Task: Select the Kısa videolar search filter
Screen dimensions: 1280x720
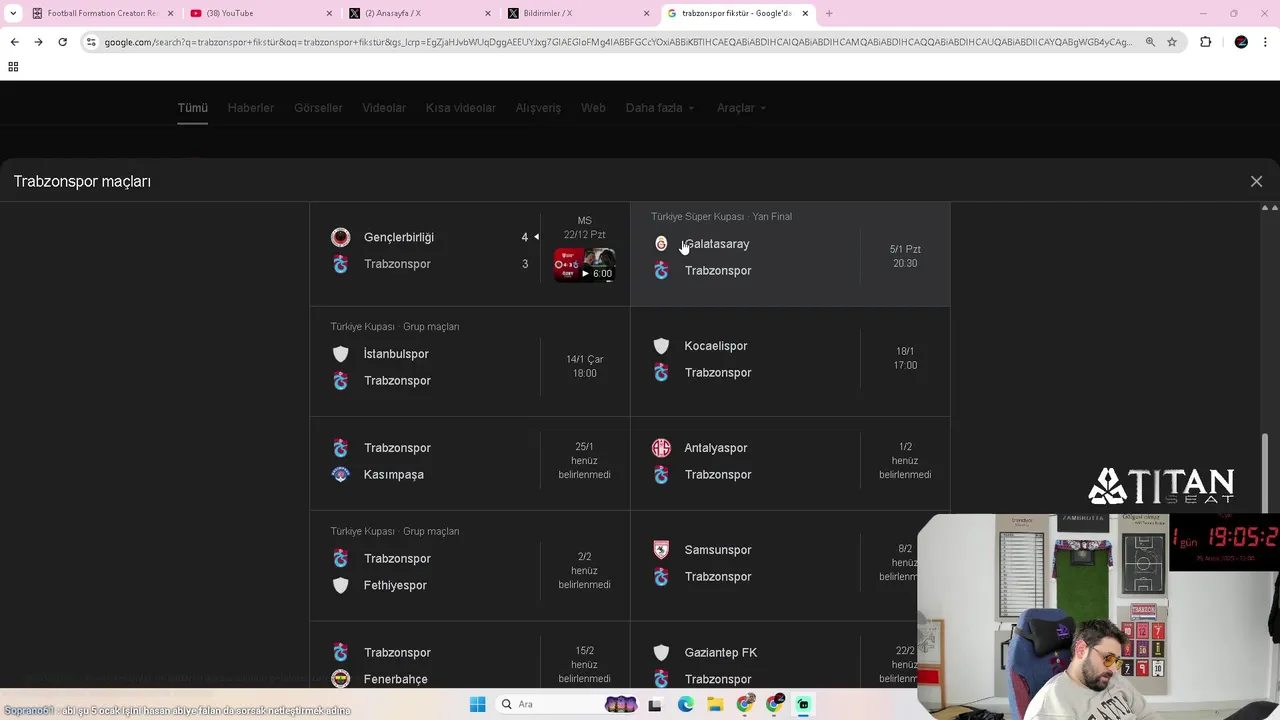Action: click(x=461, y=108)
